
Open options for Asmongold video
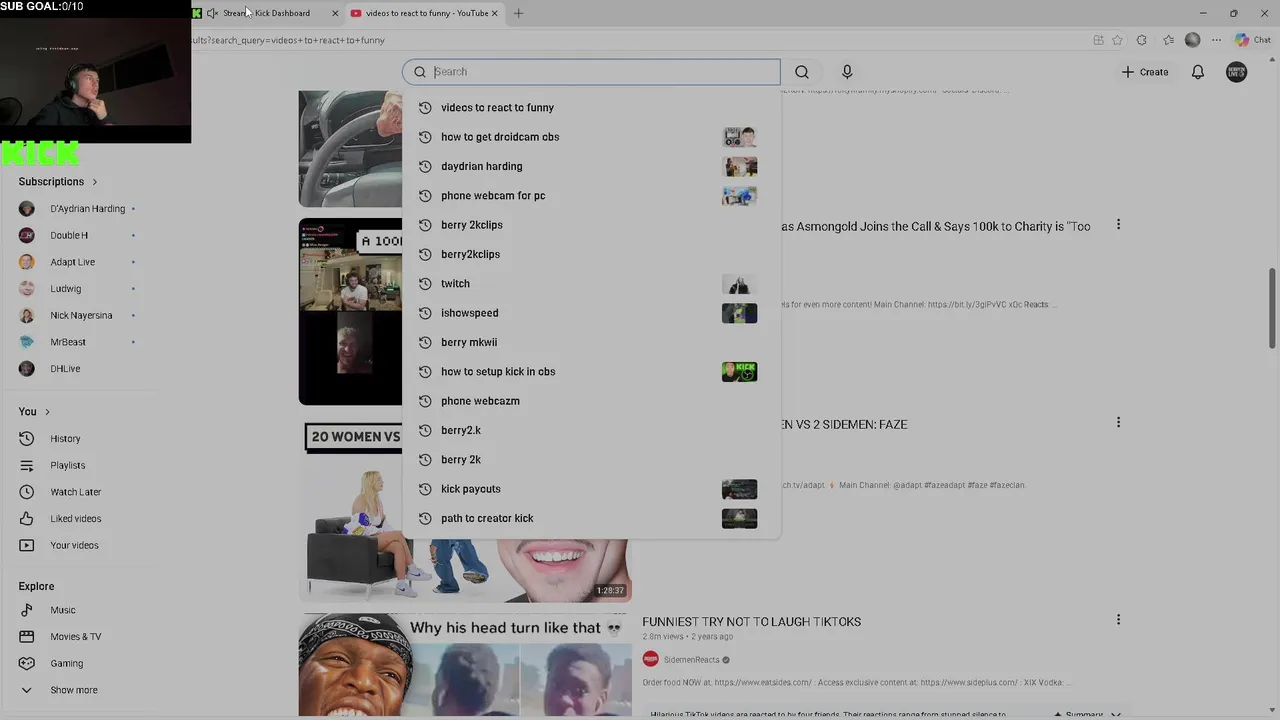coord(1118,225)
